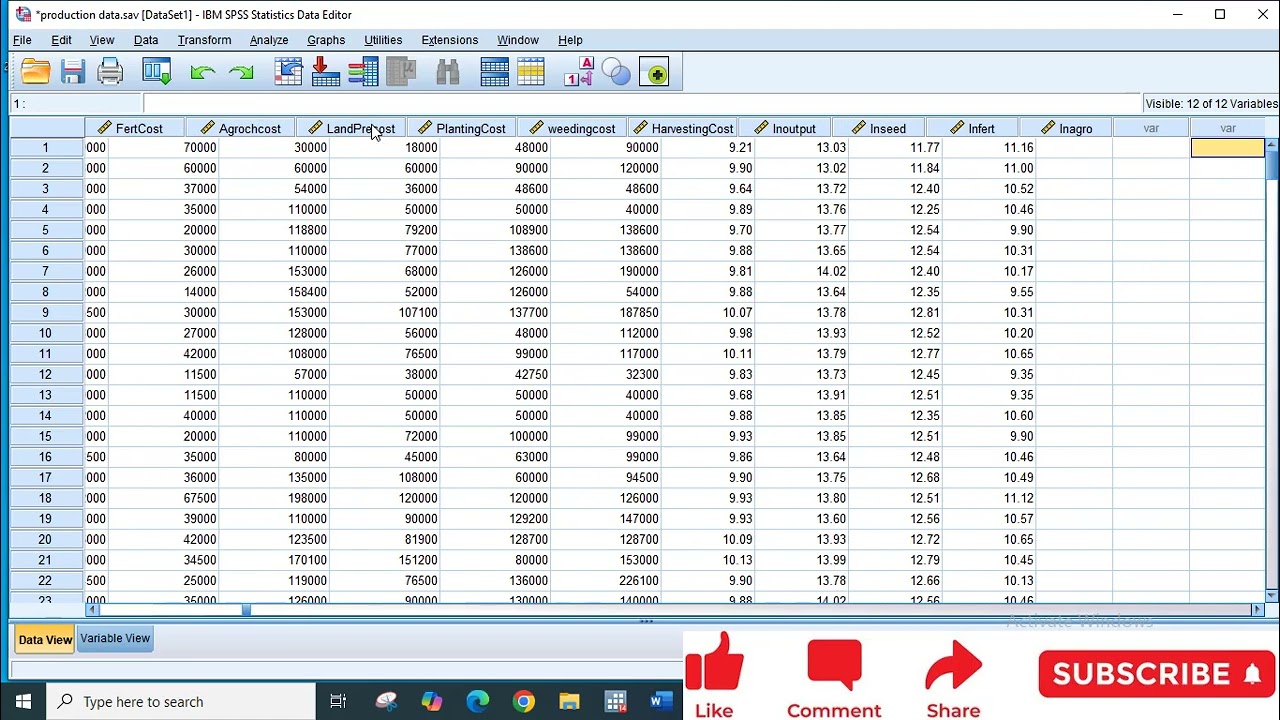Select the lnfert column header
This screenshot has width=1280, height=720.
point(972,128)
